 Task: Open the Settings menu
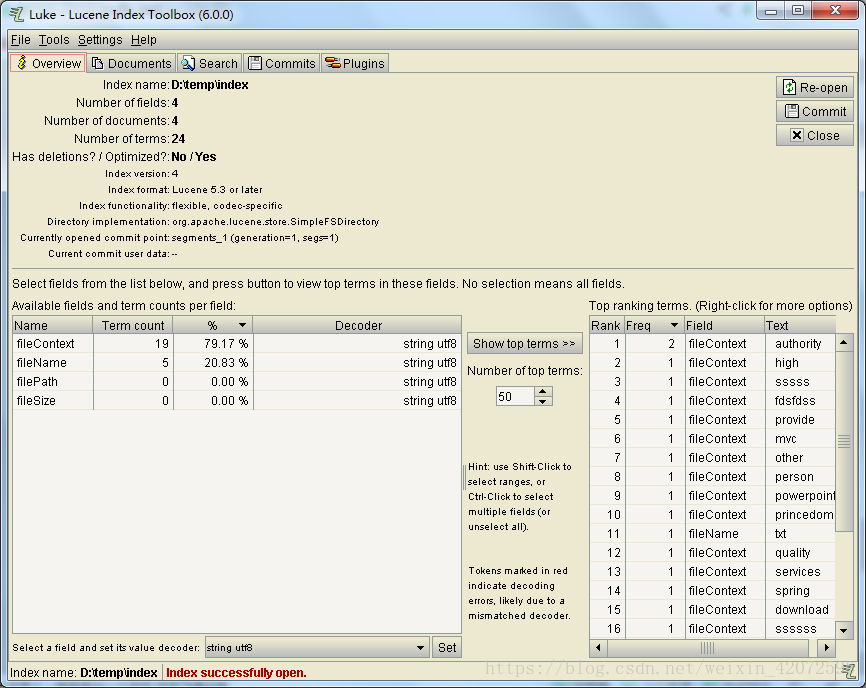tap(100, 40)
